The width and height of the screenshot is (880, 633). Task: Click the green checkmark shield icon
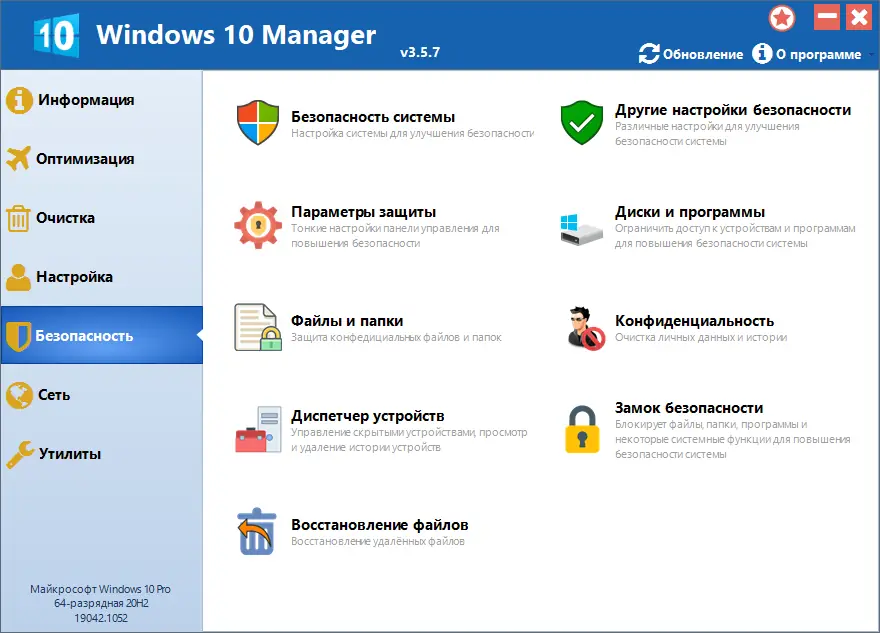pyautogui.click(x=581, y=123)
